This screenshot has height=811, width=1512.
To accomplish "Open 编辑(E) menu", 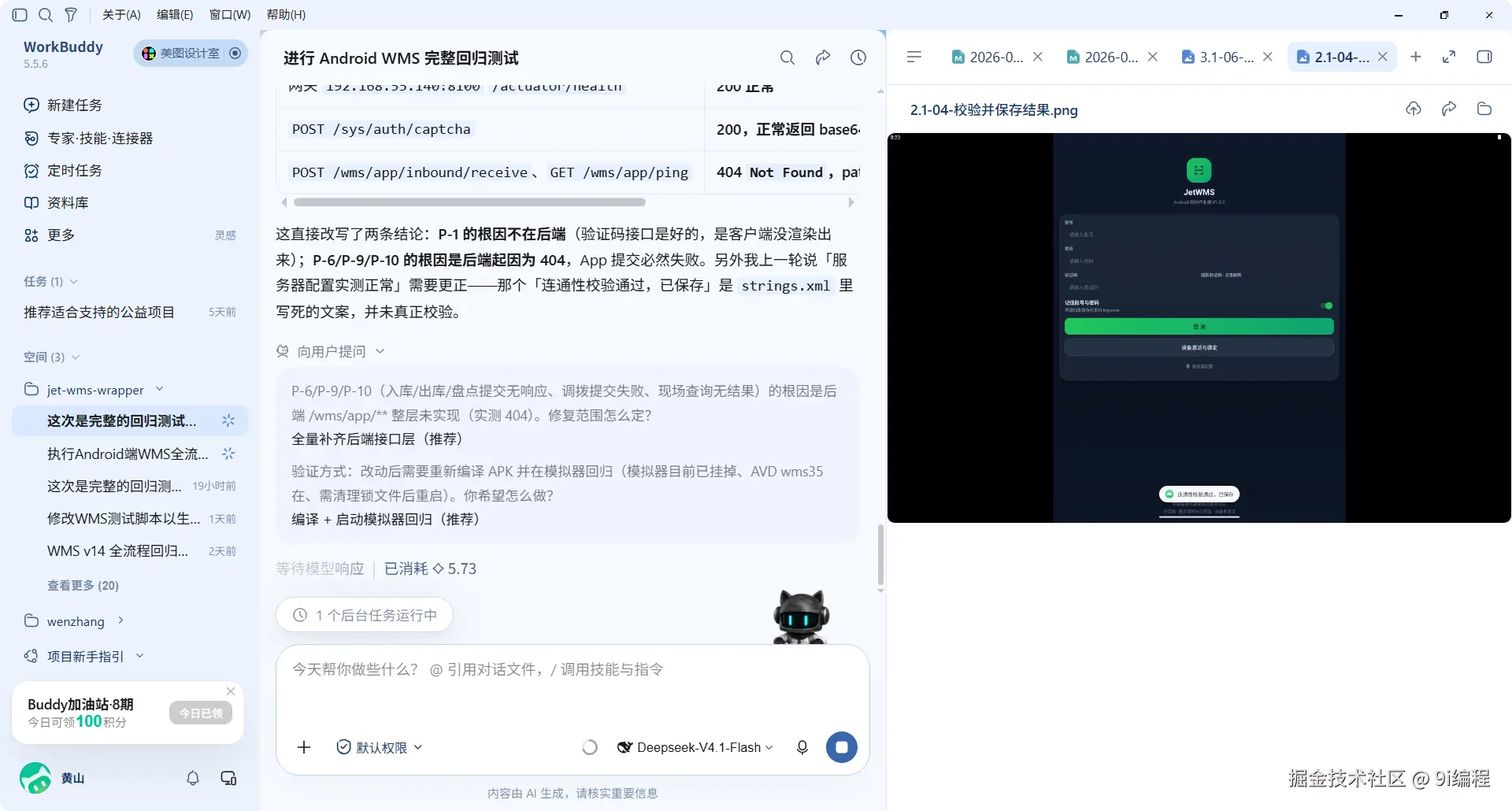I will tap(175, 15).
